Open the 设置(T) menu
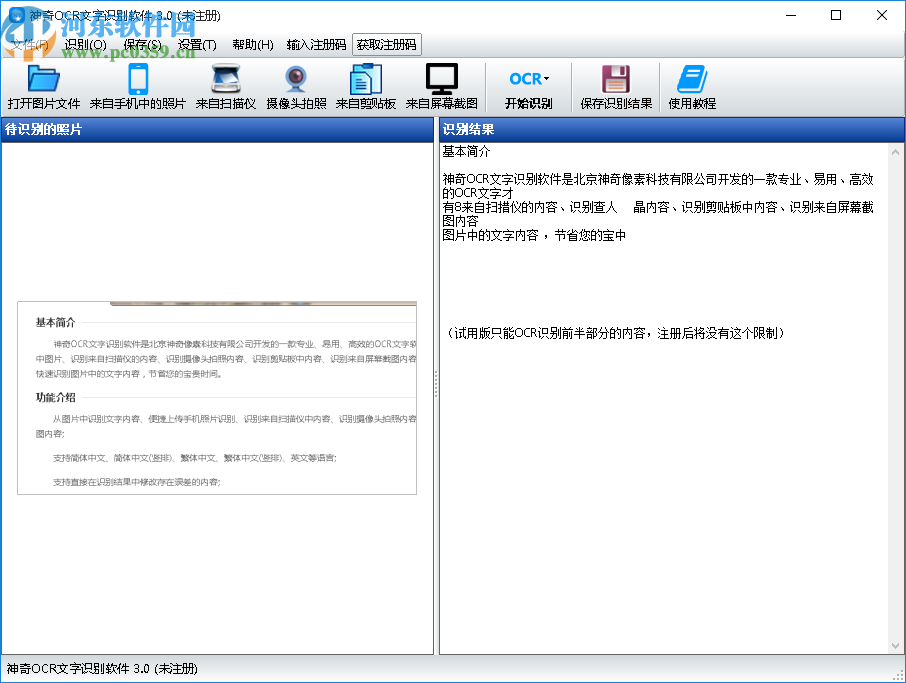Viewport: 906px width, 683px height. coord(197,45)
